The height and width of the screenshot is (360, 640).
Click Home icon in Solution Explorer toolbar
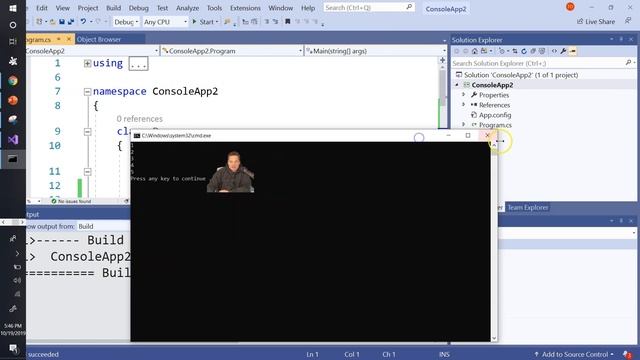click(x=474, y=51)
